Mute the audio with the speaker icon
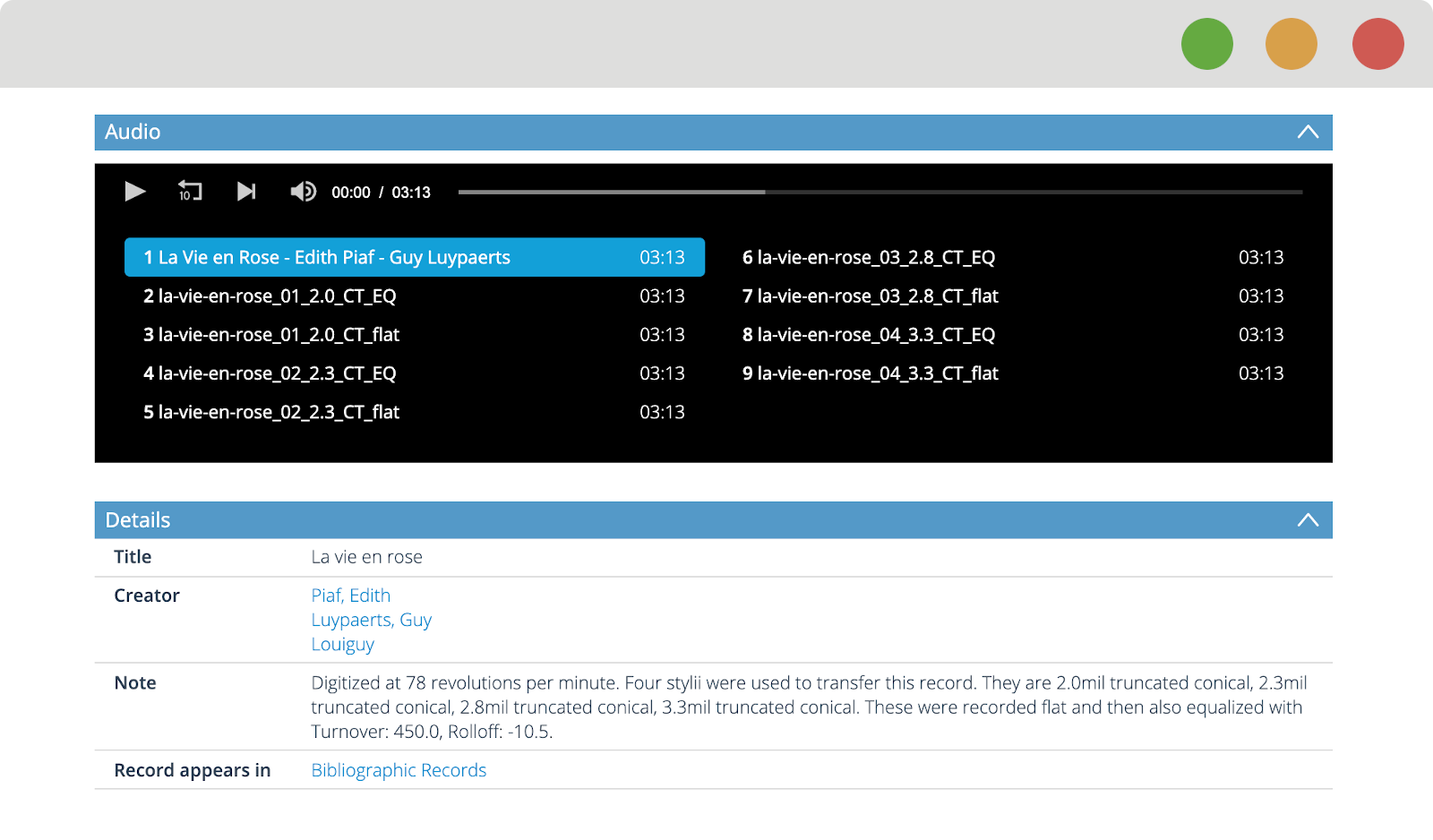1433x840 pixels. pos(303,192)
